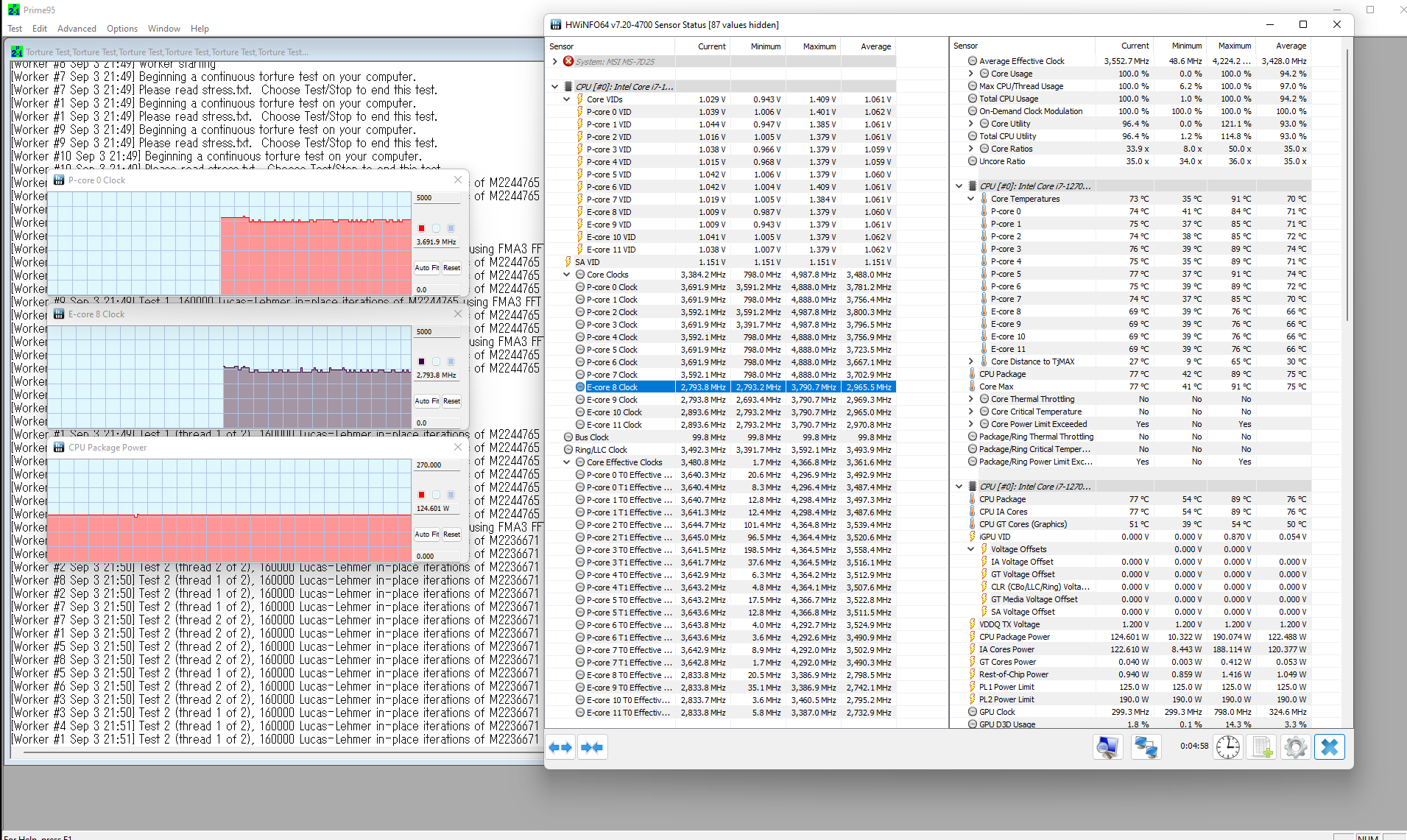Screen dimensions: 1407x840
Task: Click the icon beside Average Effective Clock
Action: pos(973,61)
